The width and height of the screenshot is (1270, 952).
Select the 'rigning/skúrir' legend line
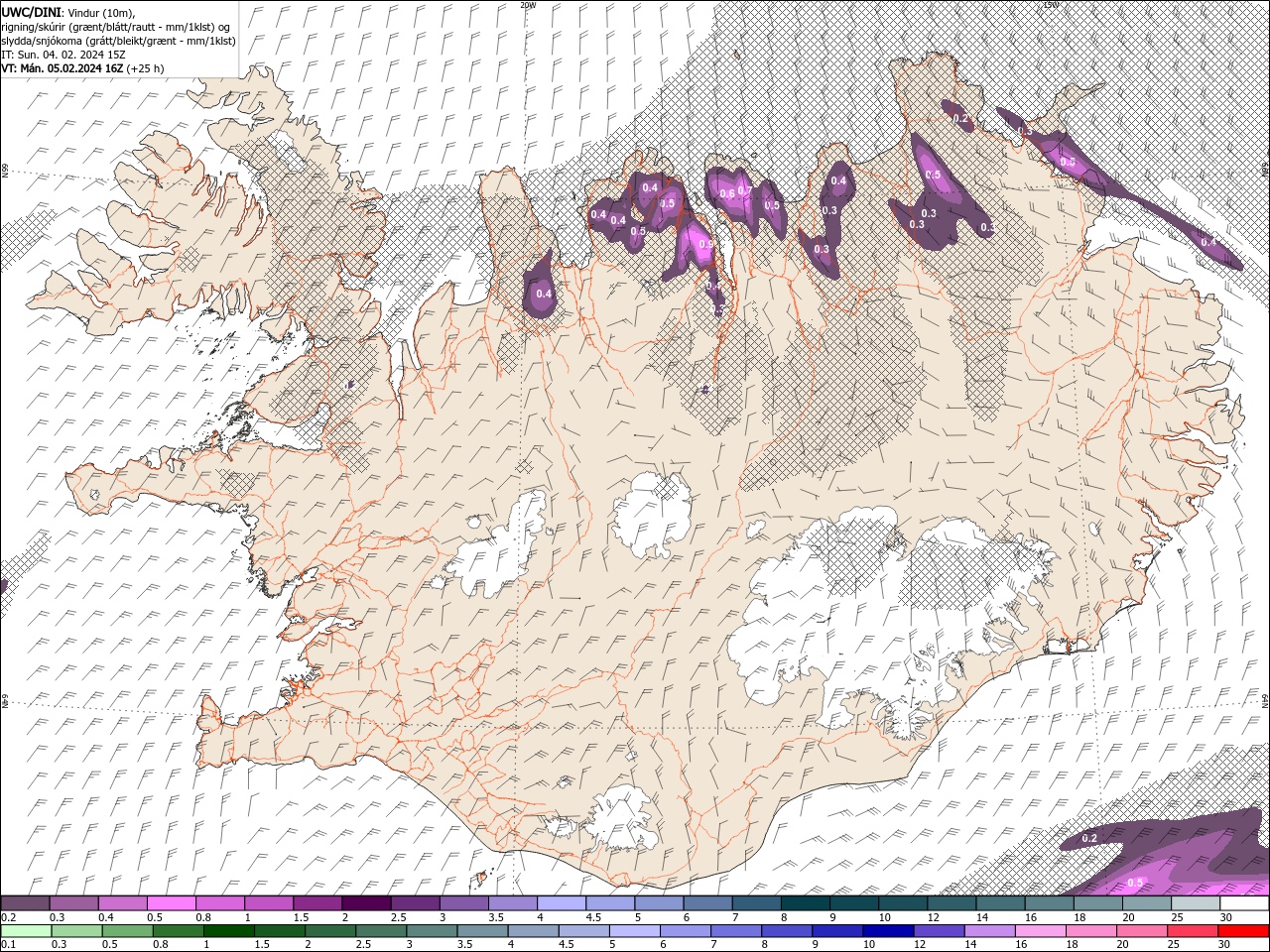pyautogui.click(x=116, y=27)
